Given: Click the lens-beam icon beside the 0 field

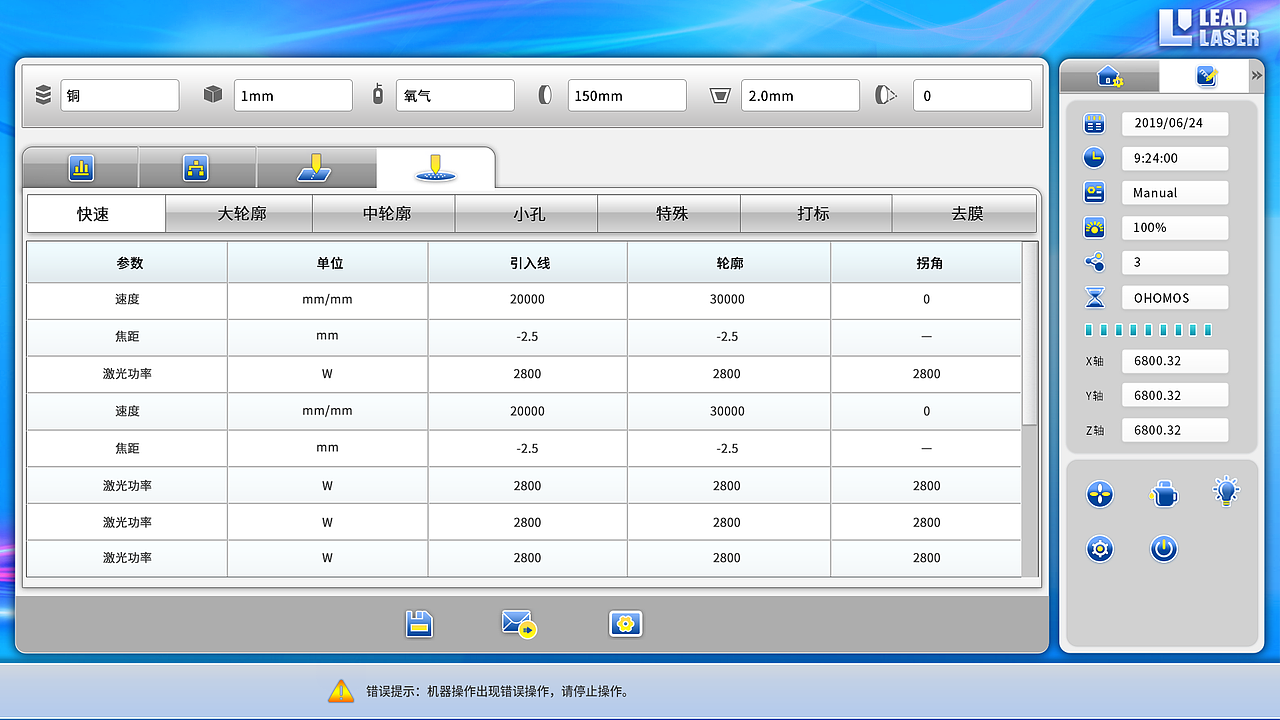Looking at the screenshot, I should pos(885,95).
